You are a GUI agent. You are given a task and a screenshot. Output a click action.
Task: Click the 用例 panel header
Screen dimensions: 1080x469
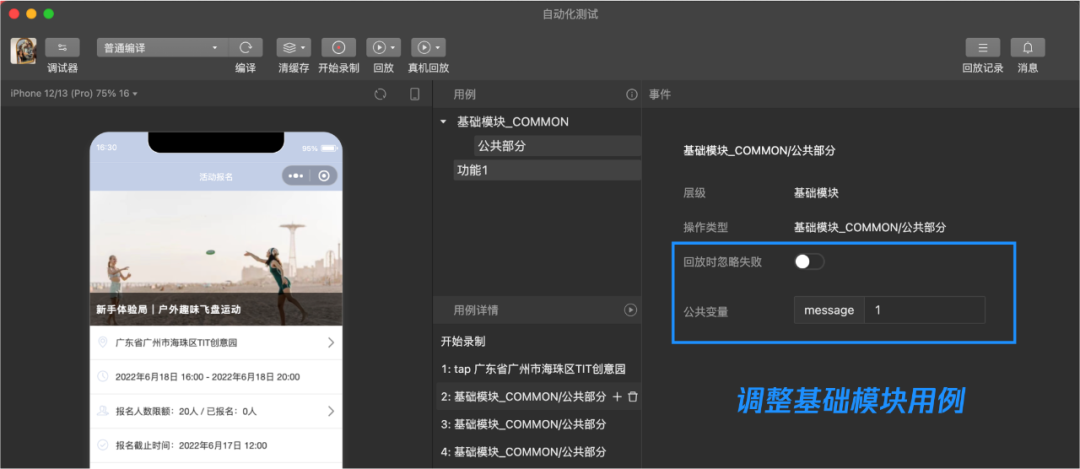(x=464, y=94)
